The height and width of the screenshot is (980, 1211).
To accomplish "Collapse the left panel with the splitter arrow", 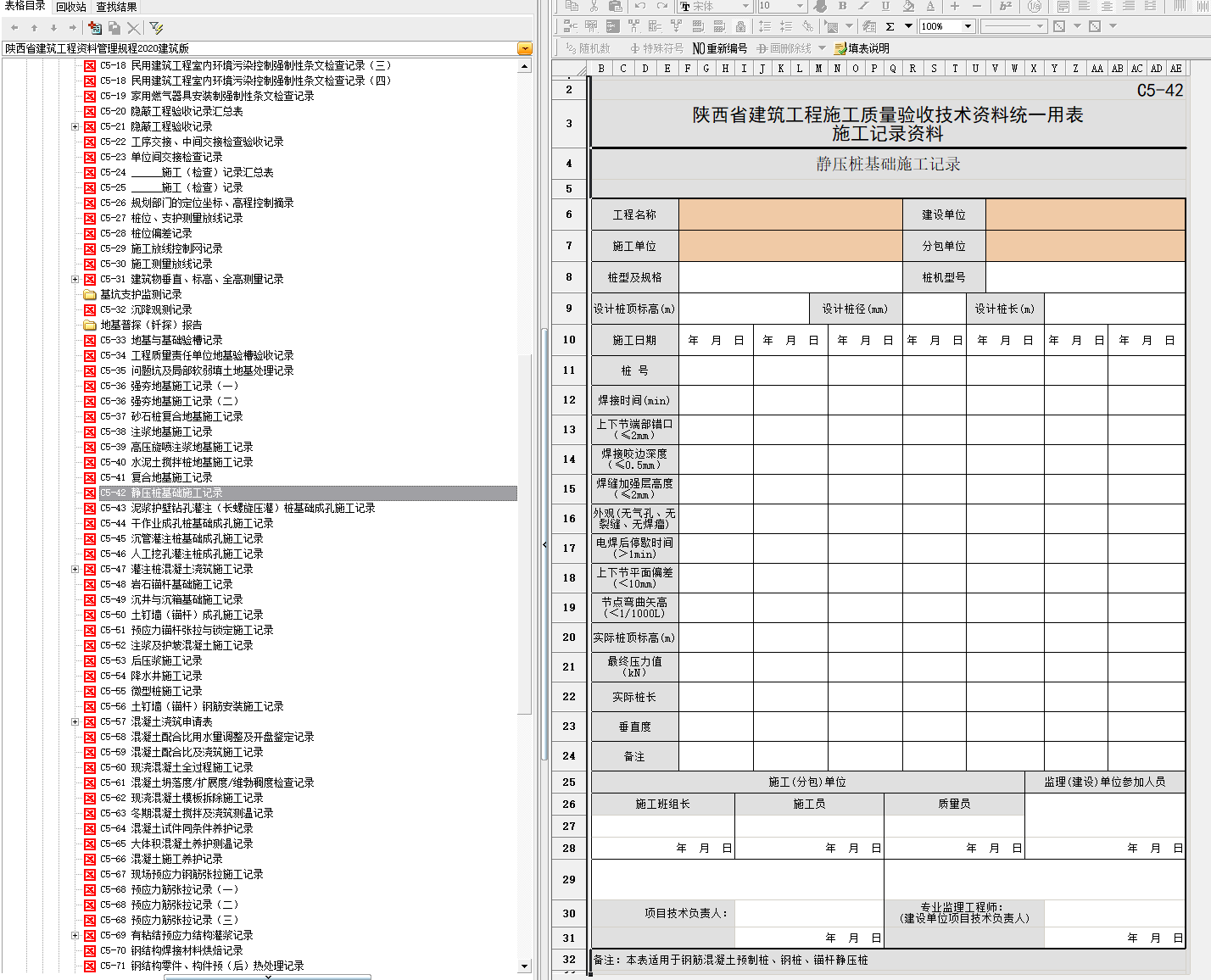I will 544,544.
